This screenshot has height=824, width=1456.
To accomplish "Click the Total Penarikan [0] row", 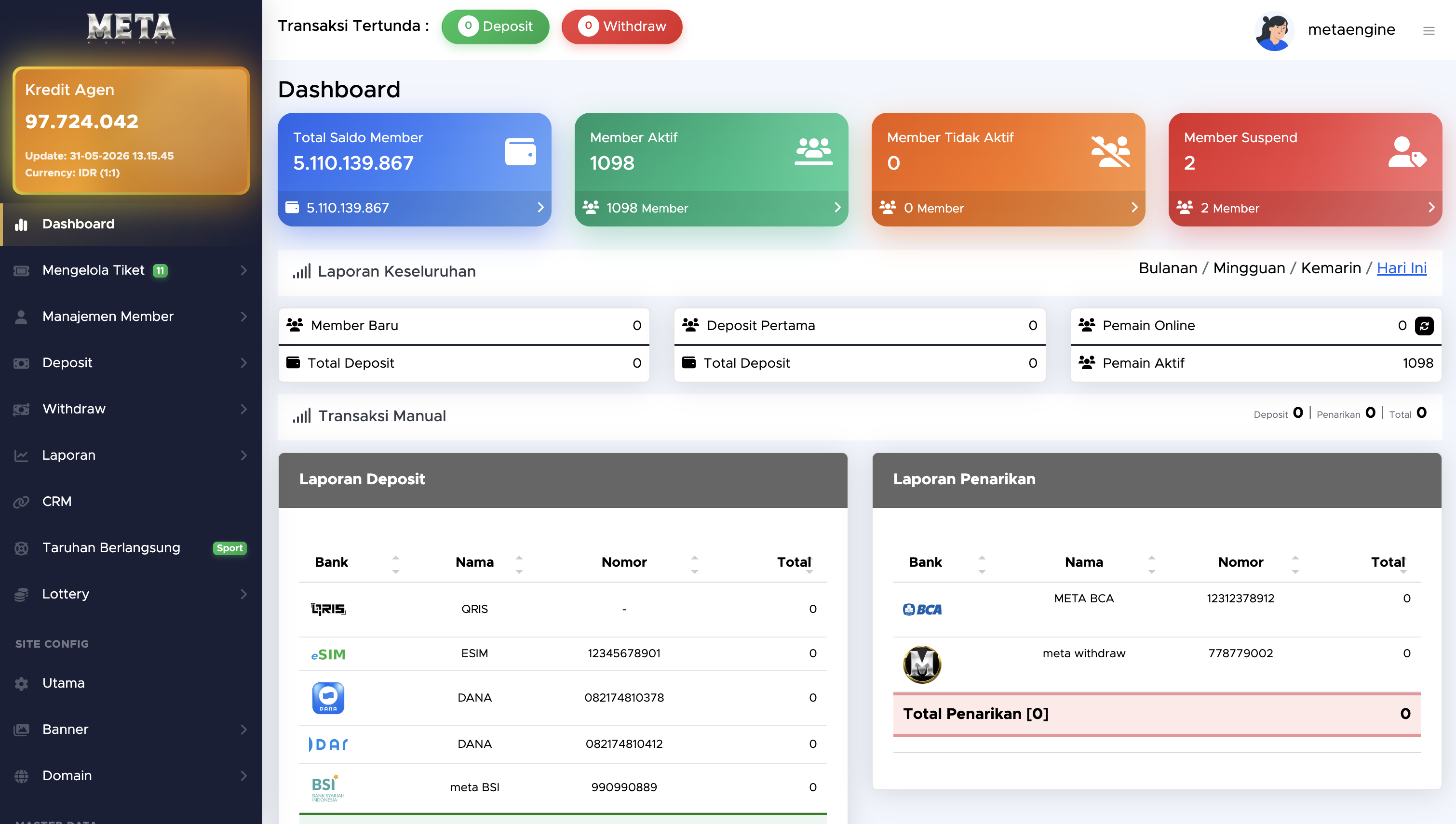I will 1157,714.
